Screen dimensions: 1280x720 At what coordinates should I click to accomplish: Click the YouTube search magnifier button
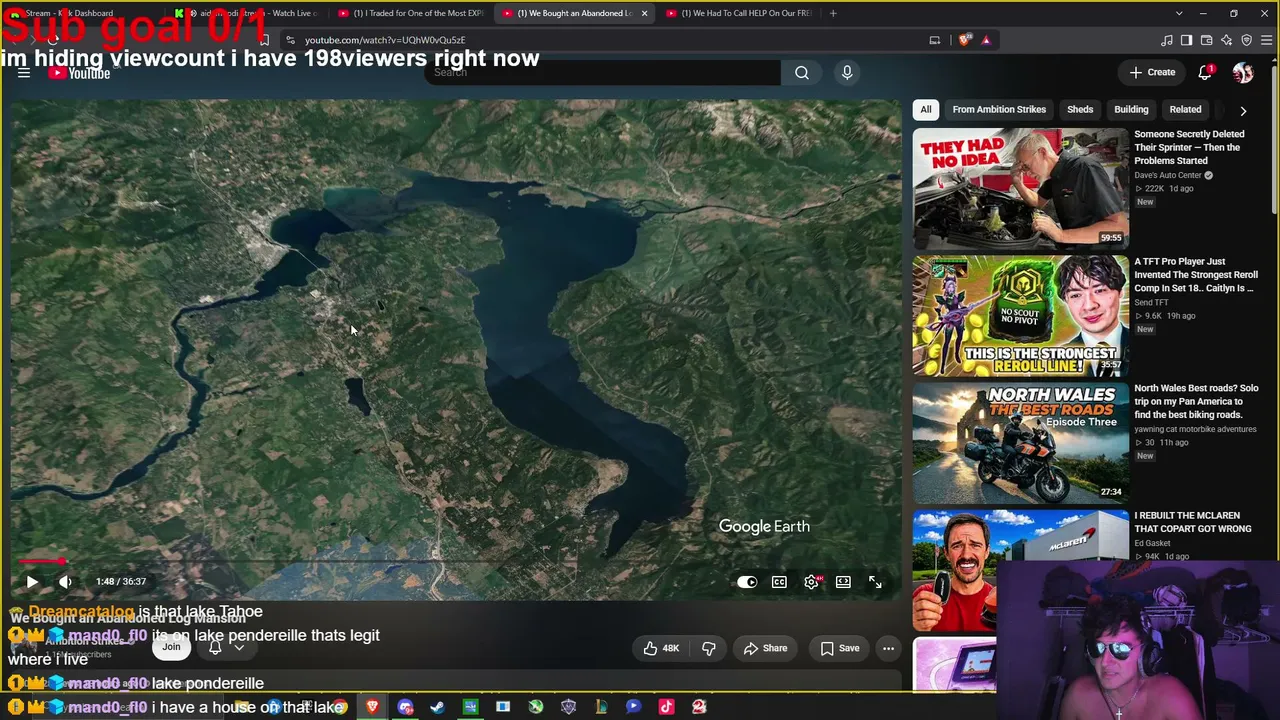click(802, 72)
